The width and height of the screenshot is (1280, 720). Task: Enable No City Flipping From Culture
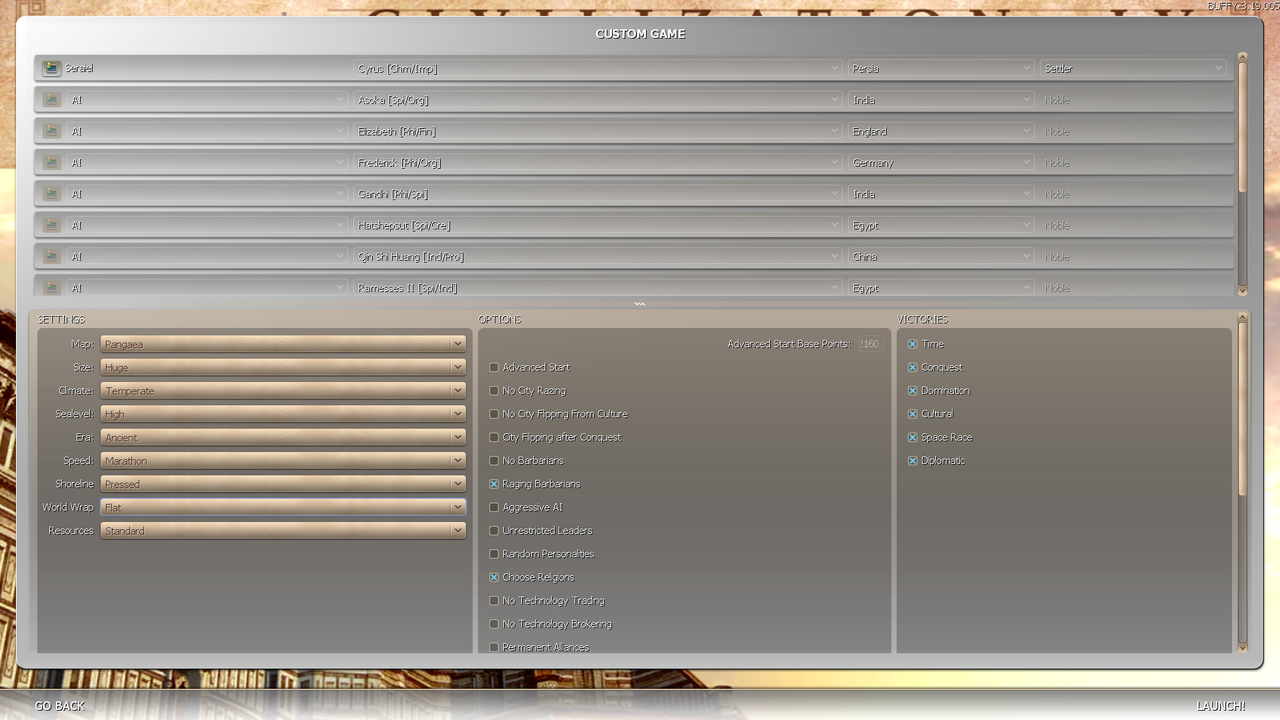coord(494,414)
